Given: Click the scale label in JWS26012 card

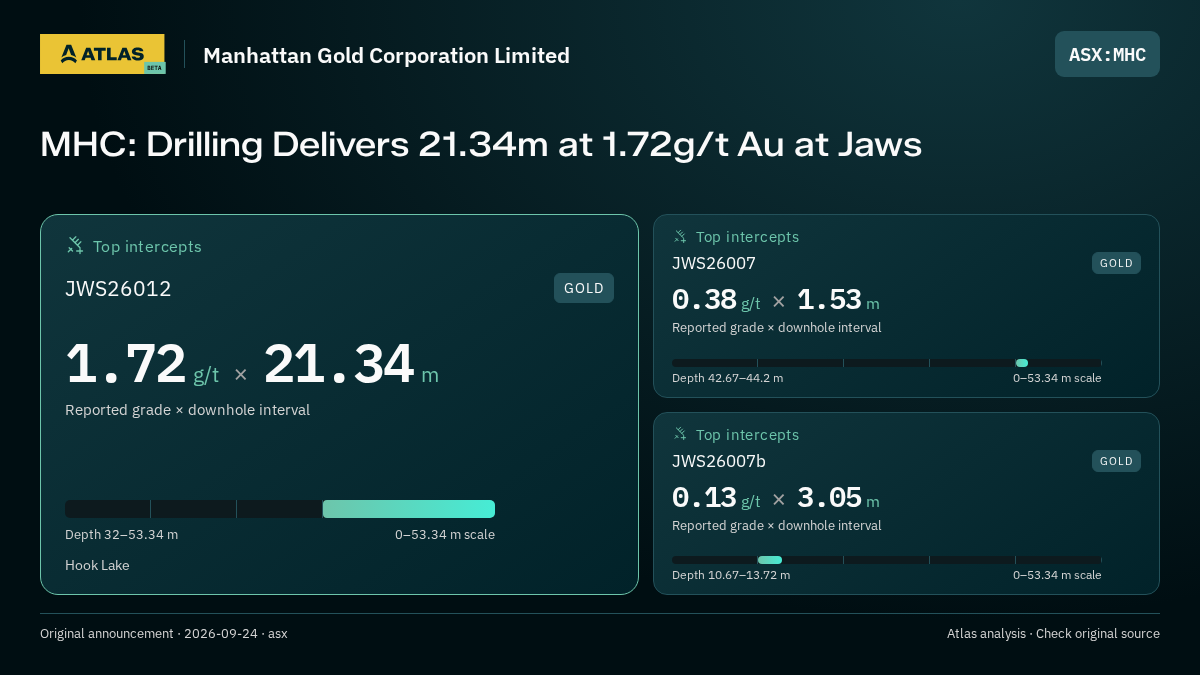Looking at the screenshot, I should point(445,534).
